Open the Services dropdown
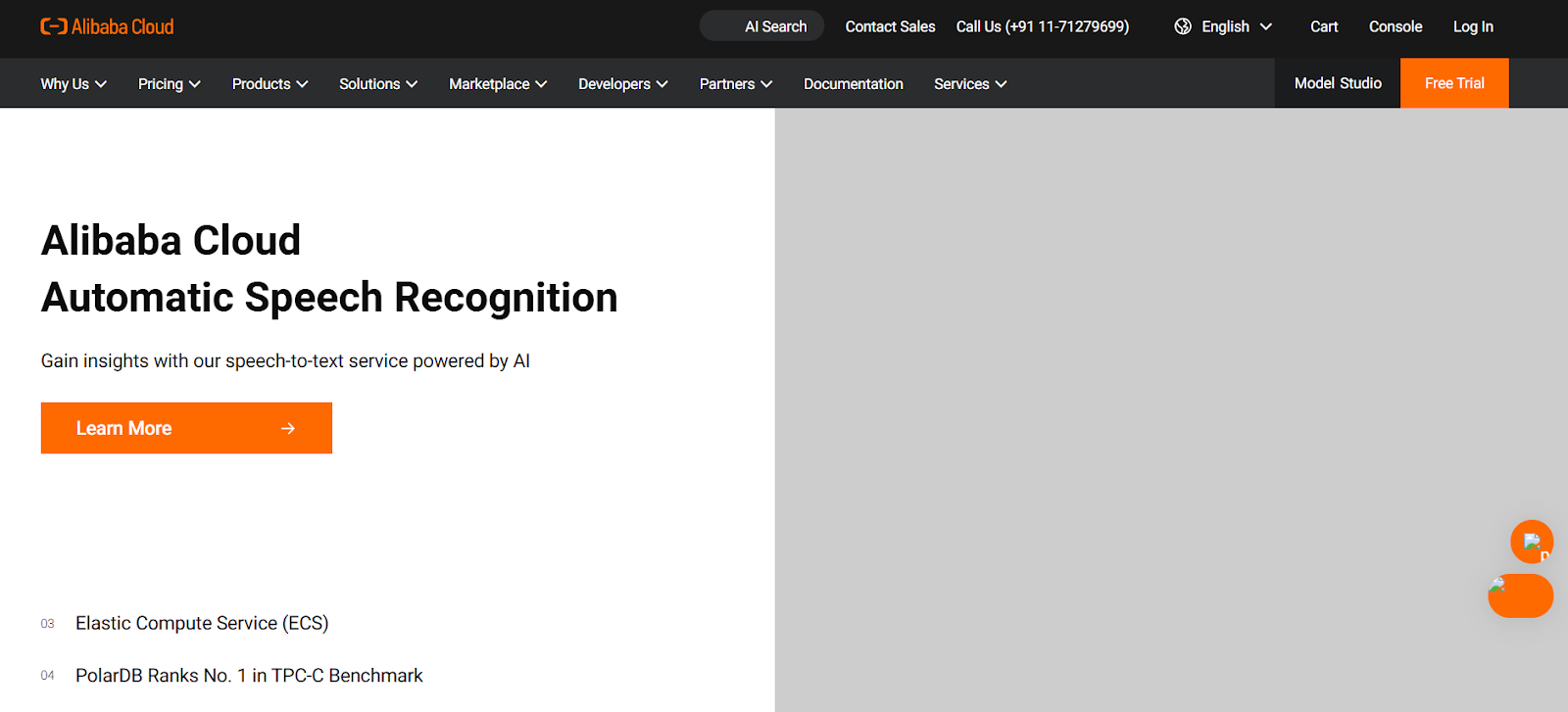The width and height of the screenshot is (1568, 712). point(970,84)
